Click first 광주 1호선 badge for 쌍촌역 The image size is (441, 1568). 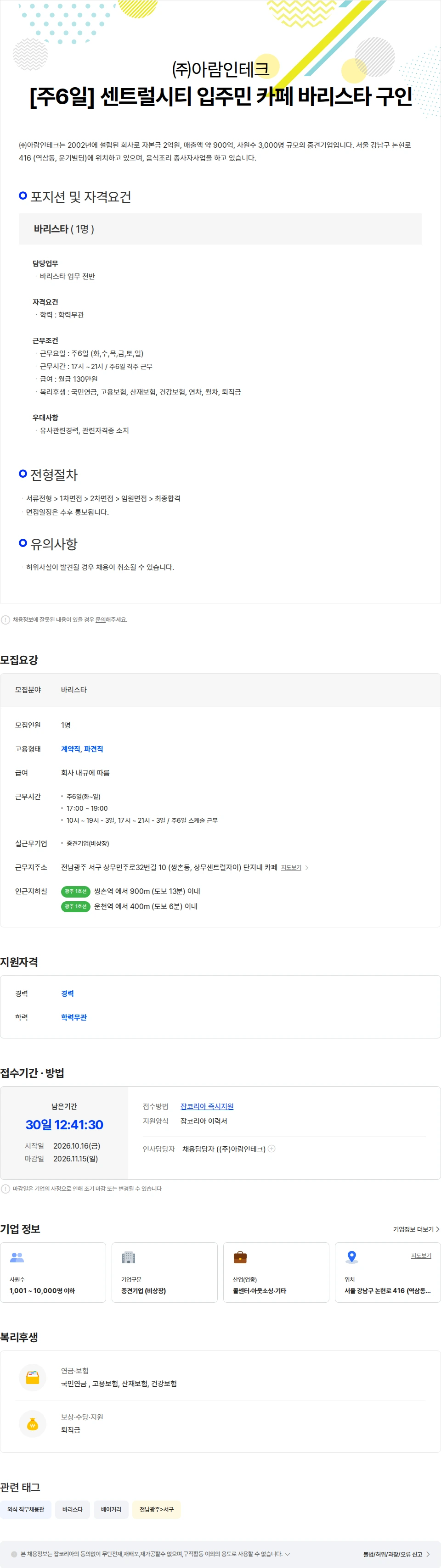(x=75, y=891)
